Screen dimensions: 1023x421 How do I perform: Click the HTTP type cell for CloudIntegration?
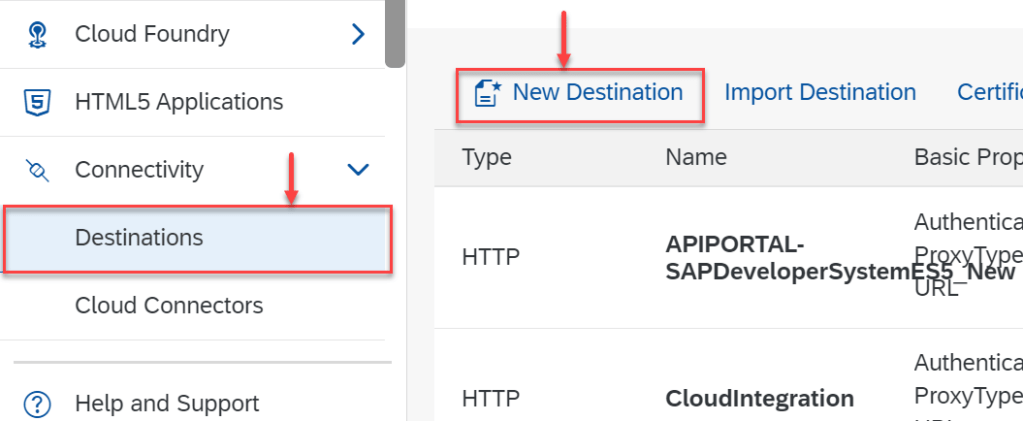(x=491, y=399)
